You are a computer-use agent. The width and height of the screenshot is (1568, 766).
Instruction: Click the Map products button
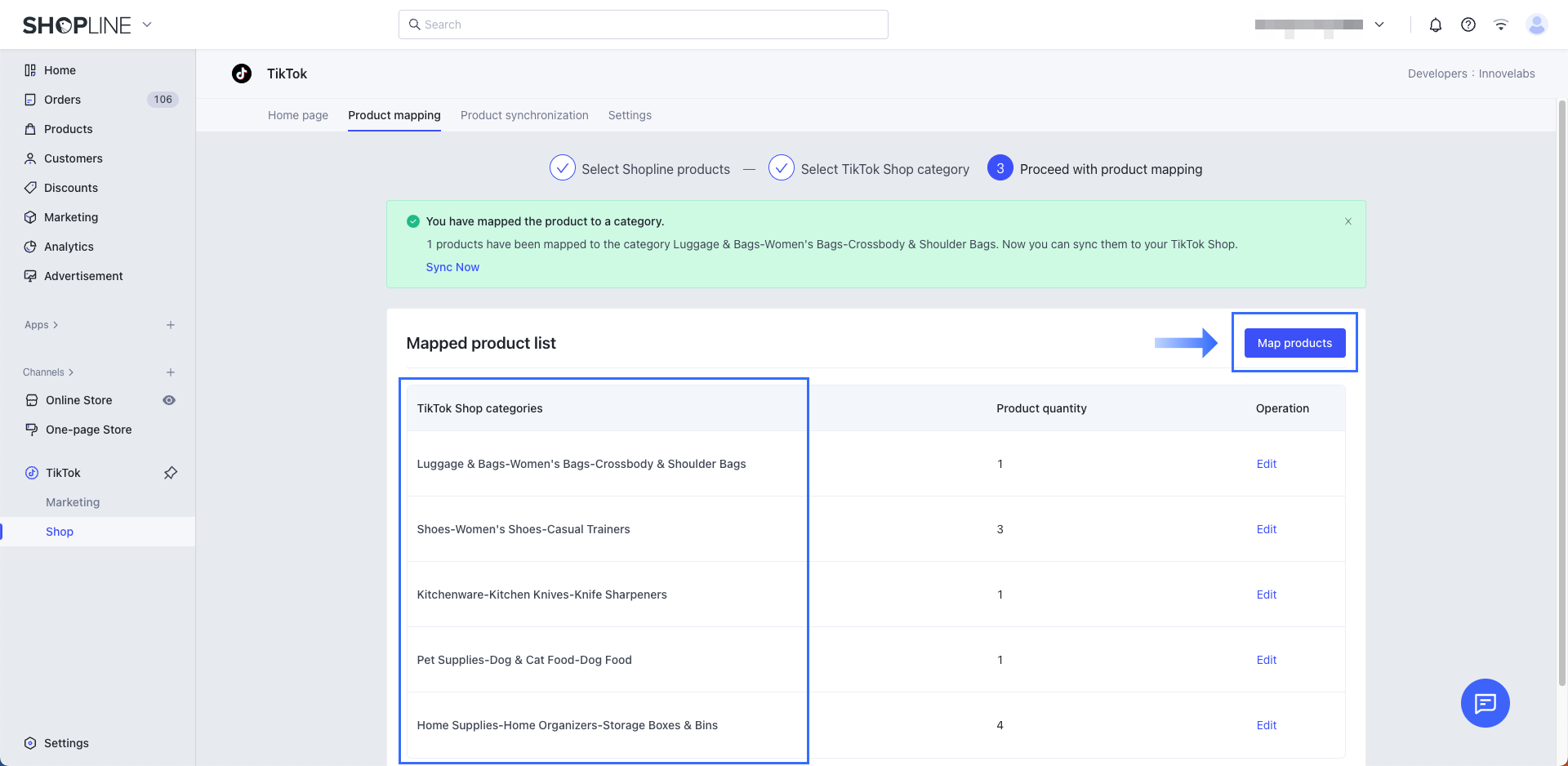tap(1294, 343)
